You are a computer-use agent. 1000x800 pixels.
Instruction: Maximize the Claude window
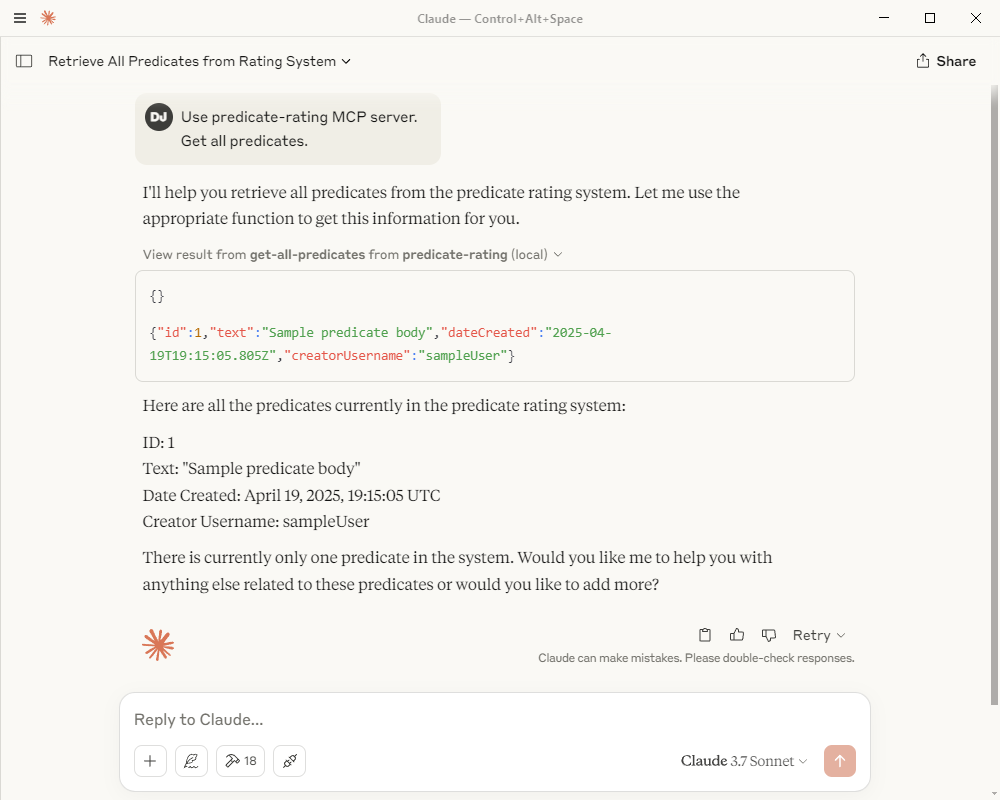(x=930, y=18)
